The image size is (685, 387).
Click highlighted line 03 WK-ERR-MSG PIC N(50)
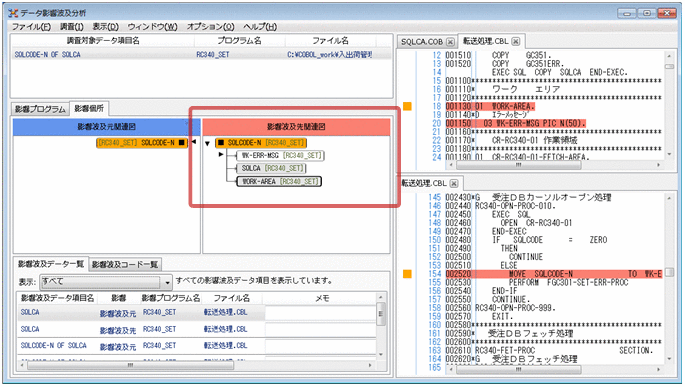[515, 123]
